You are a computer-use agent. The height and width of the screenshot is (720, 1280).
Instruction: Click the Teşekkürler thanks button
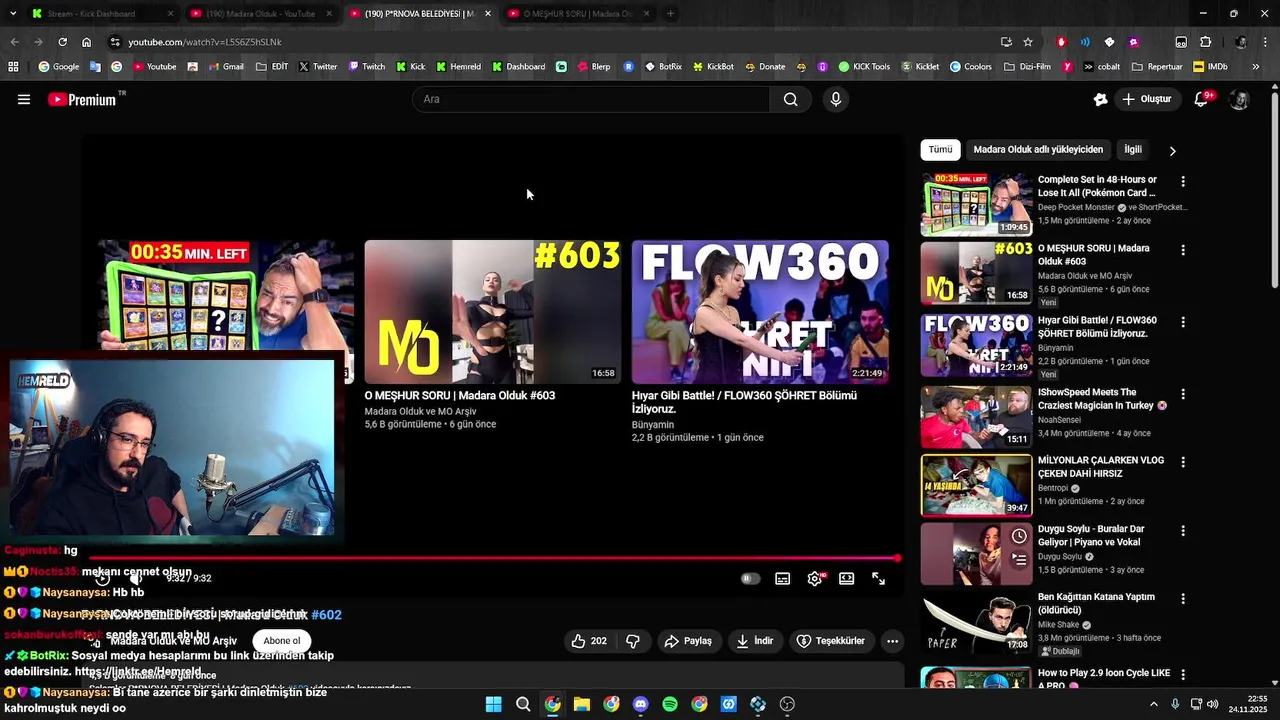point(830,641)
